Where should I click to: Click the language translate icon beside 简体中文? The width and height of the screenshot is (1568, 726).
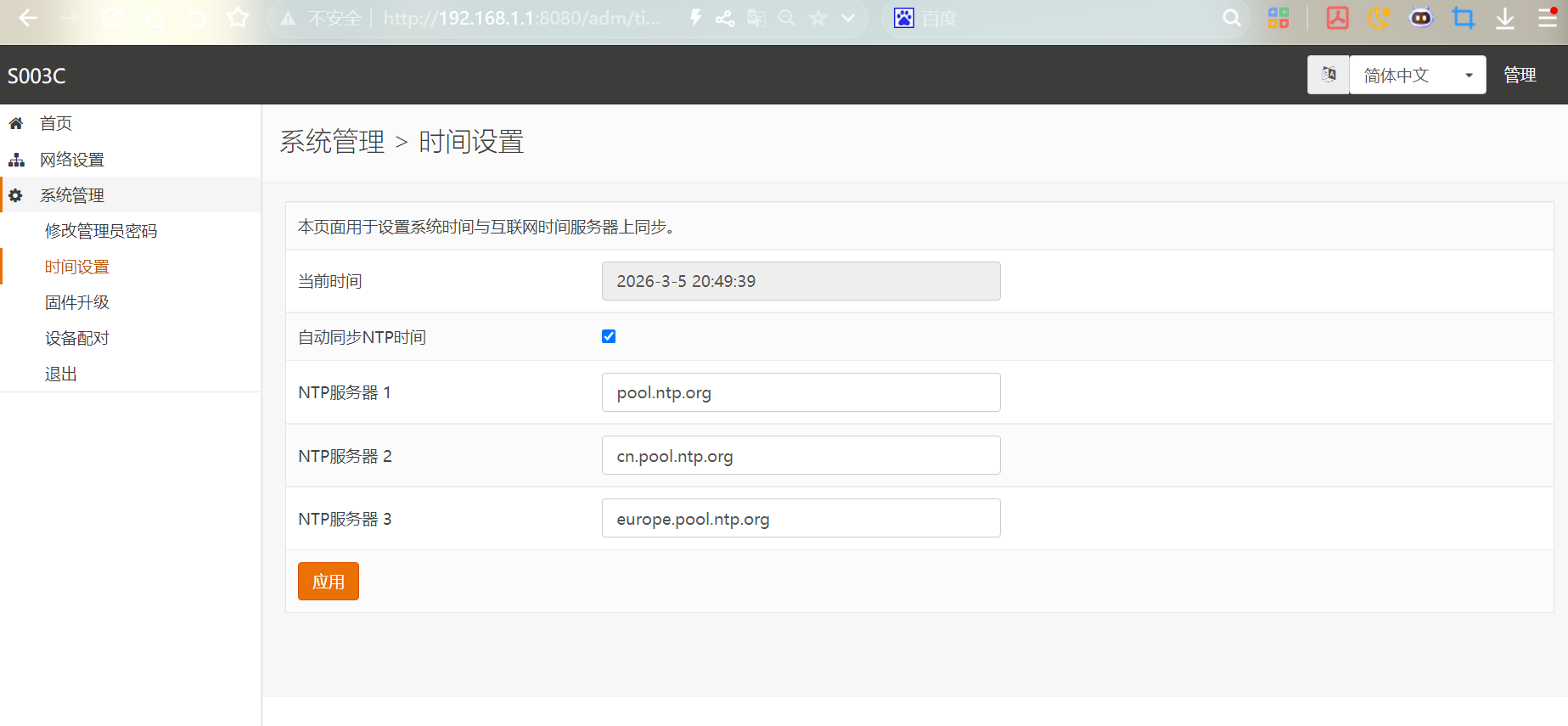pos(1329,75)
